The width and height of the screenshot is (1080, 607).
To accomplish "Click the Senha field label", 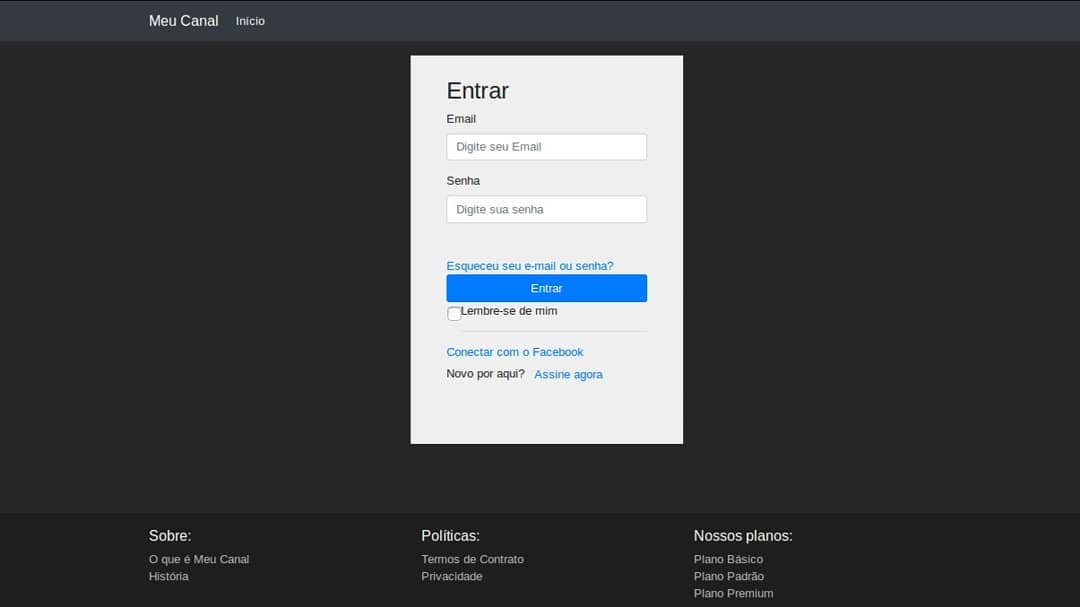I will tap(463, 181).
